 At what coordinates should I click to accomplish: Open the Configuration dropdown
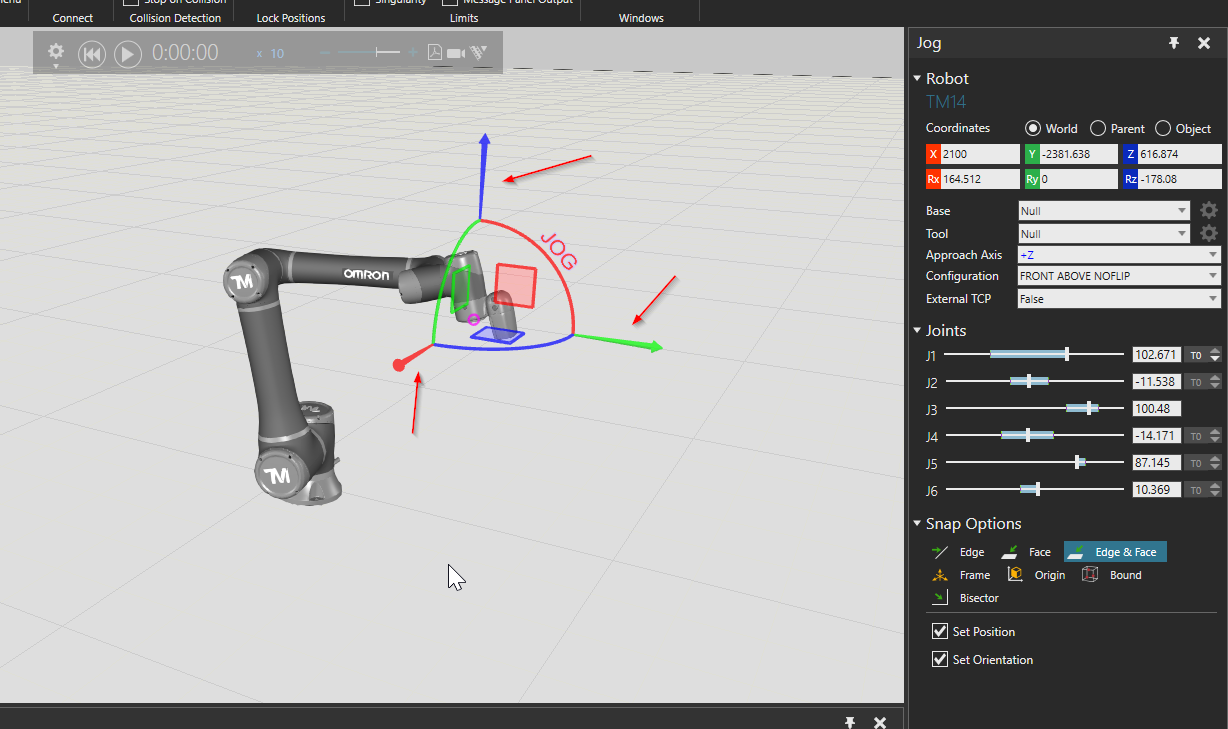[1119, 276]
